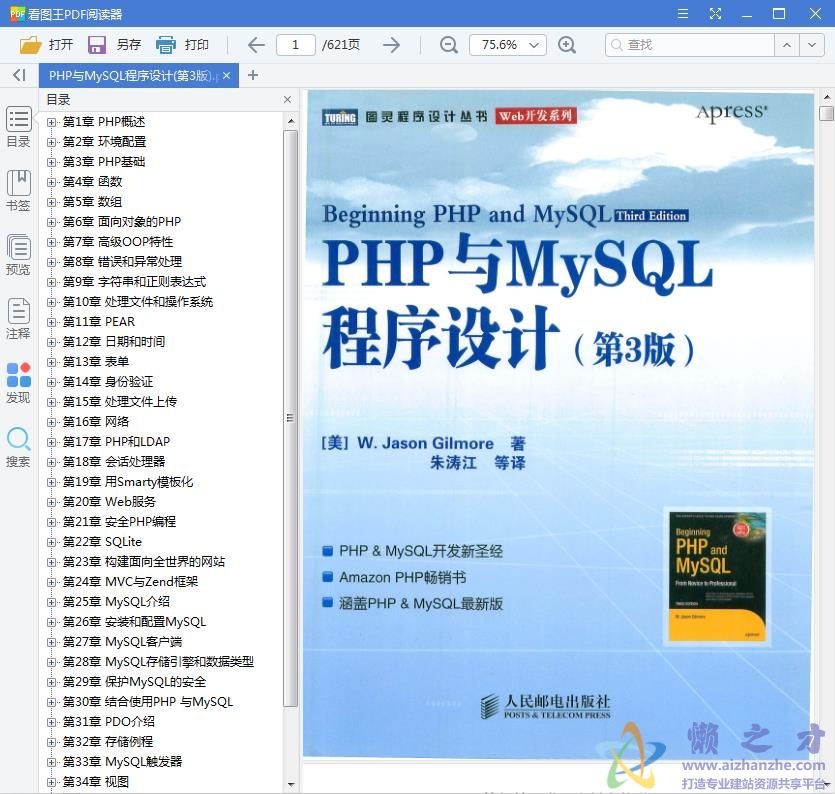Expand 第25章 MySQL介绍
This screenshot has height=794, width=835.
(x=52, y=602)
